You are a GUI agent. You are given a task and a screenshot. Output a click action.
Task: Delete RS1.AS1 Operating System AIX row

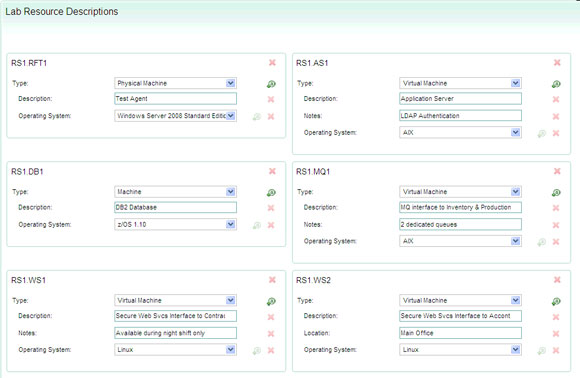pos(556,133)
